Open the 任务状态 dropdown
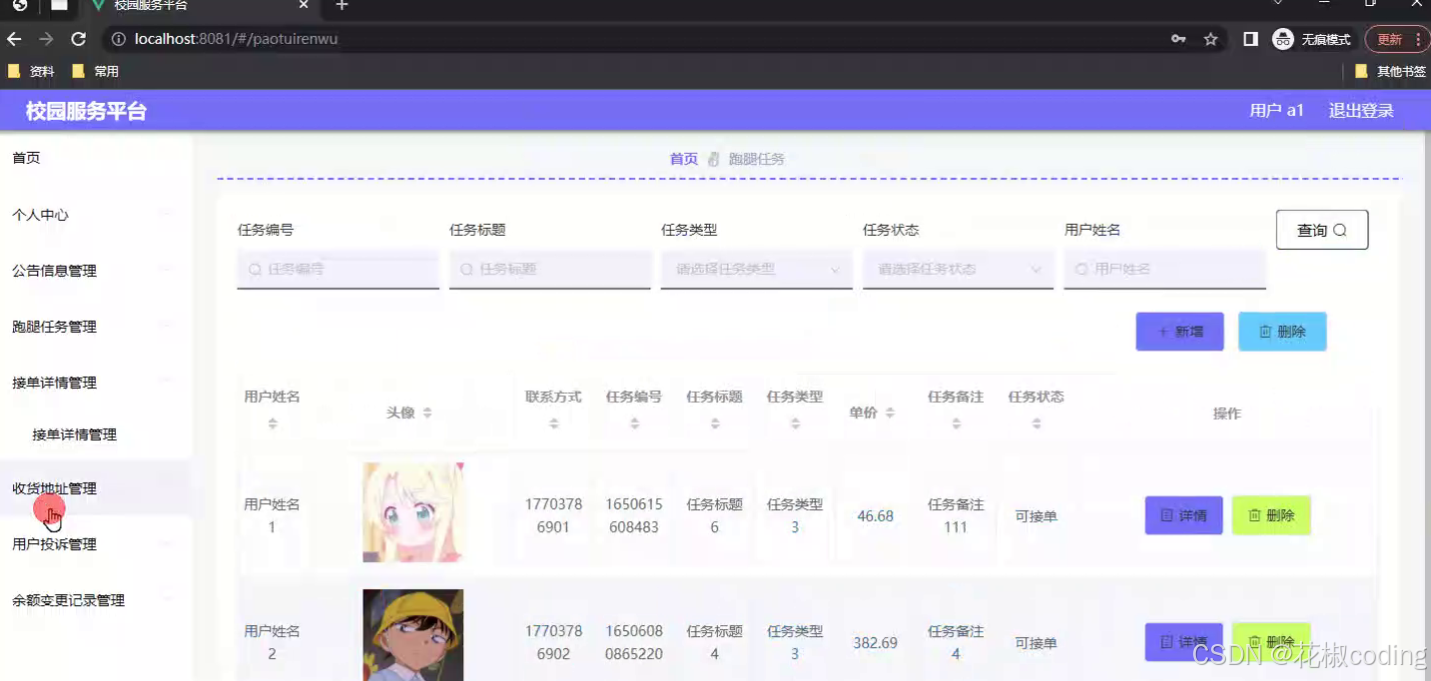The height and width of the screenshot is (681, 1431). [x=957, y=268]
